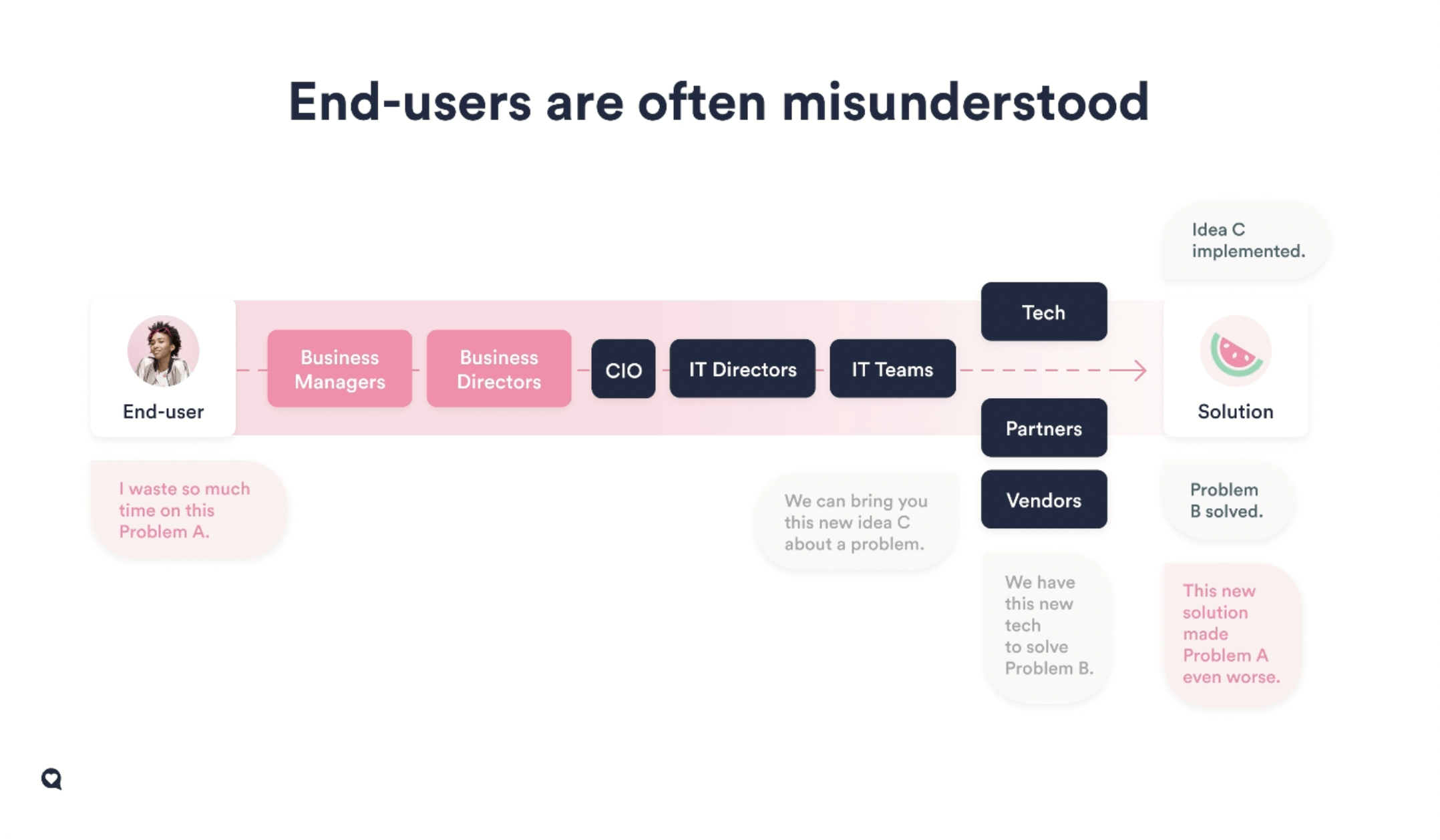Click the Tech node icon
Image resolution: width=1440 pixels, height=840 pixels.
coord(1043,311)
